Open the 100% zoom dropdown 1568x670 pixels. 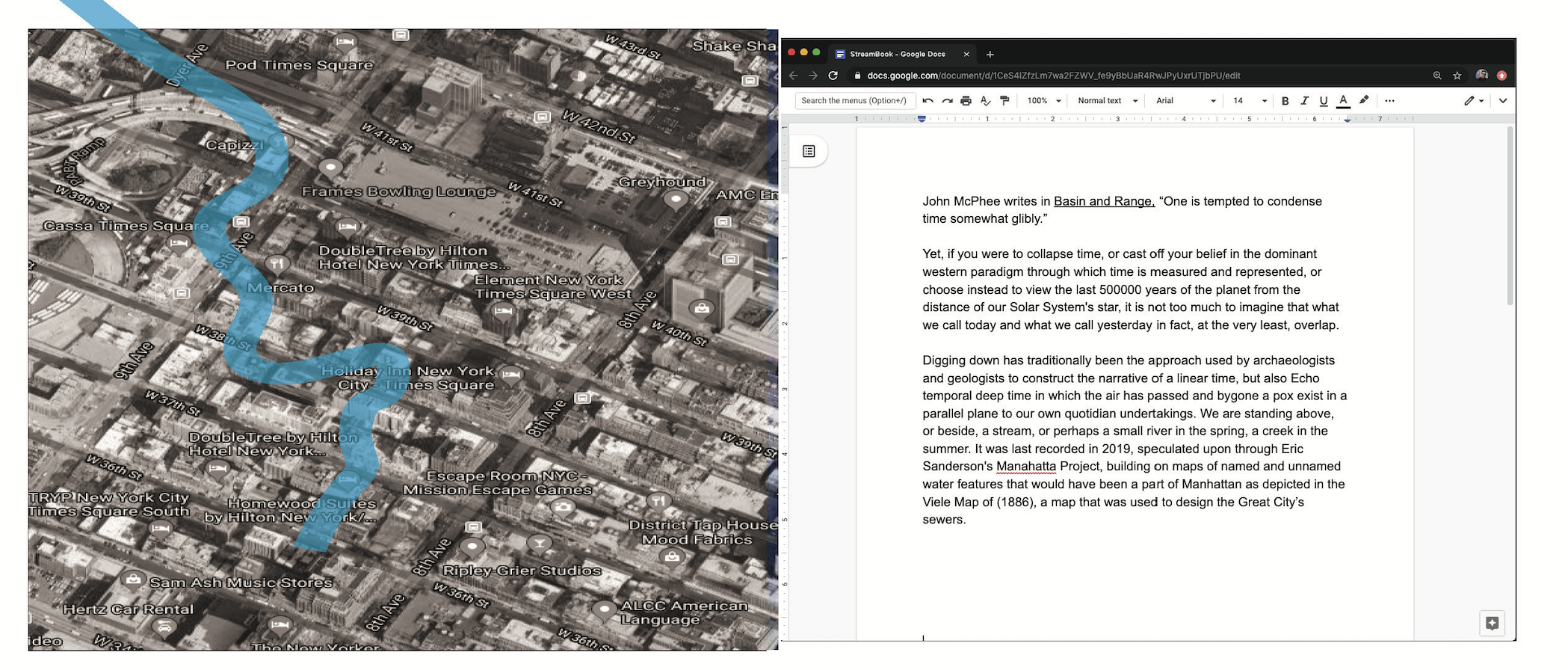[1043, 101]
